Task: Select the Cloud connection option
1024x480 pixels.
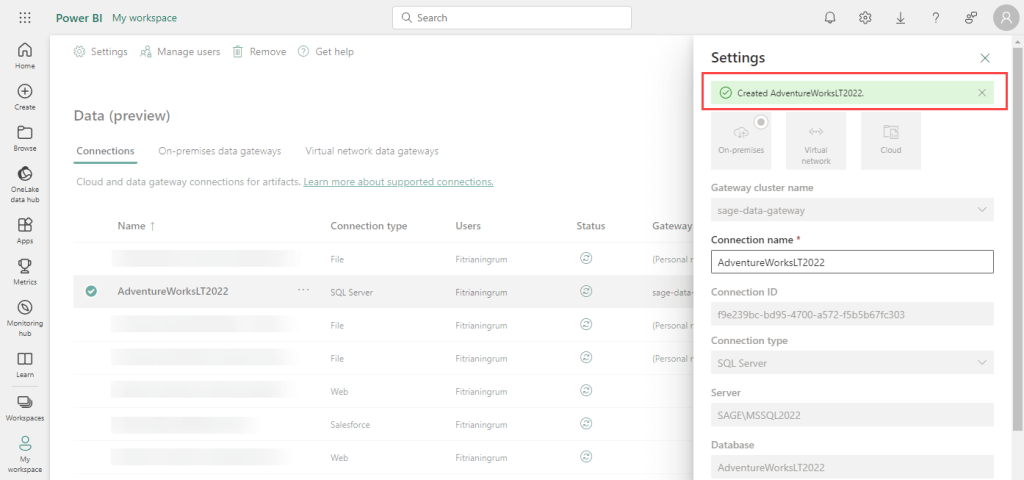Action: coord(891,140)
